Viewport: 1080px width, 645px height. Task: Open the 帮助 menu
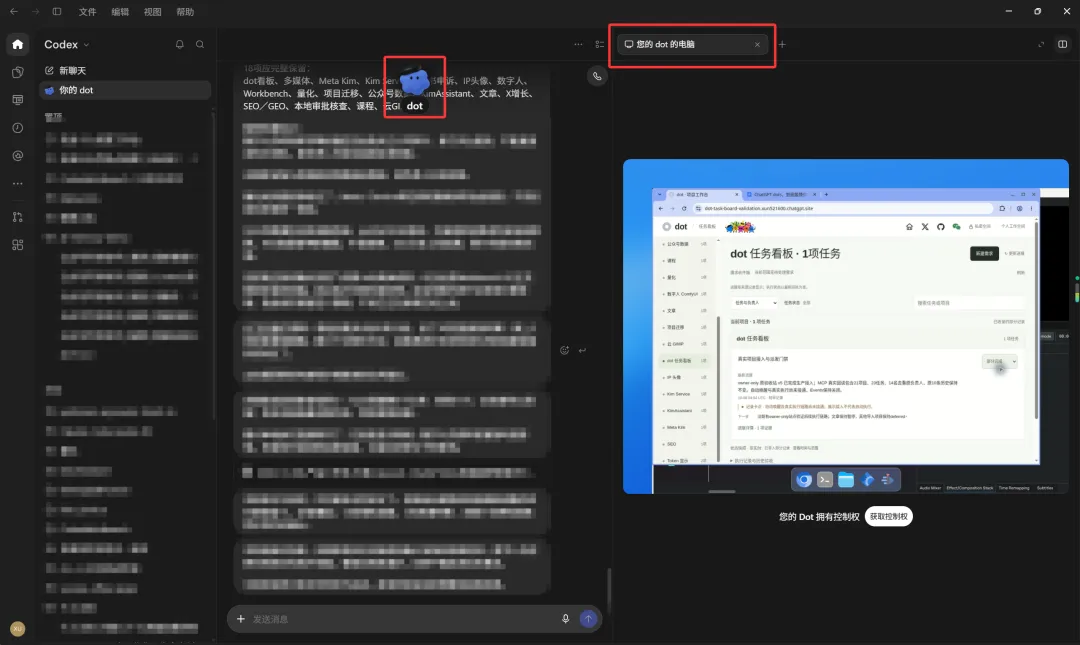(x=185, y=12)
